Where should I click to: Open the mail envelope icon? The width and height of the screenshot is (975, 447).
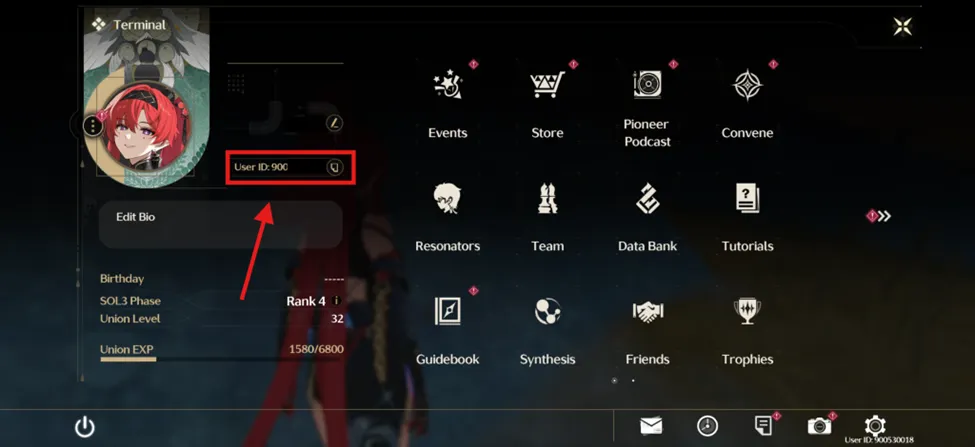(x=651, y=426)
